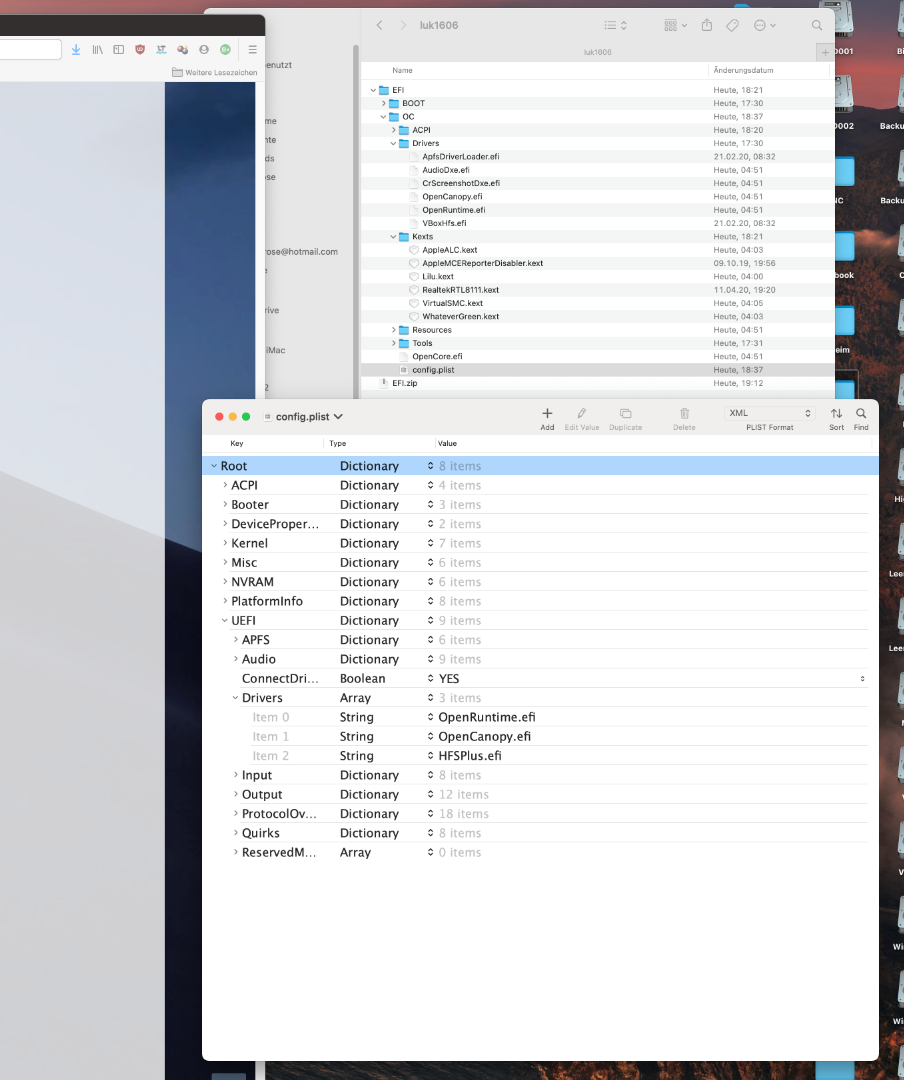Collapse the OC folder in Finder

(x=384, y=117)
